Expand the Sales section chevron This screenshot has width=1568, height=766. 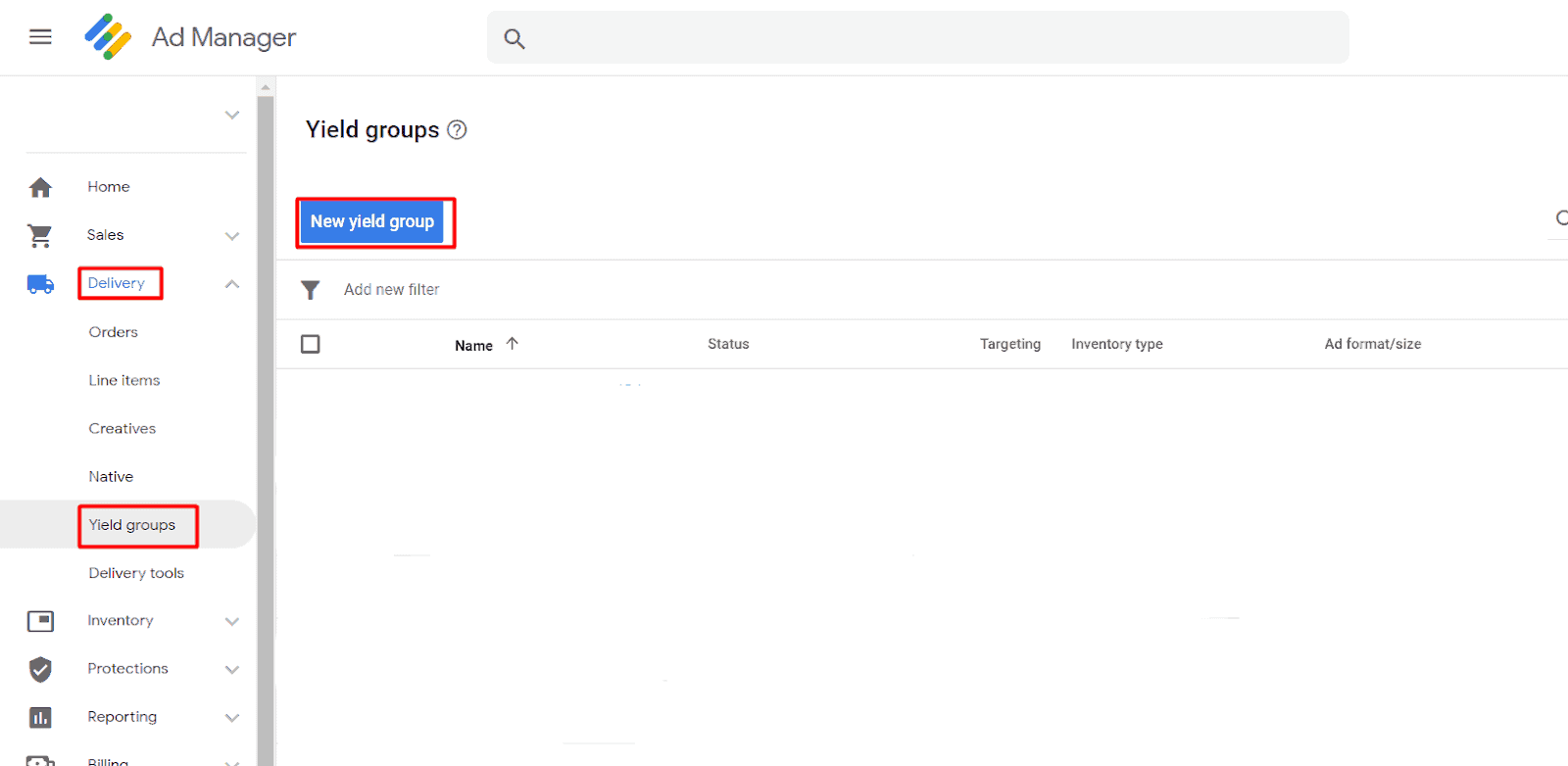click(x=232, y=236)
